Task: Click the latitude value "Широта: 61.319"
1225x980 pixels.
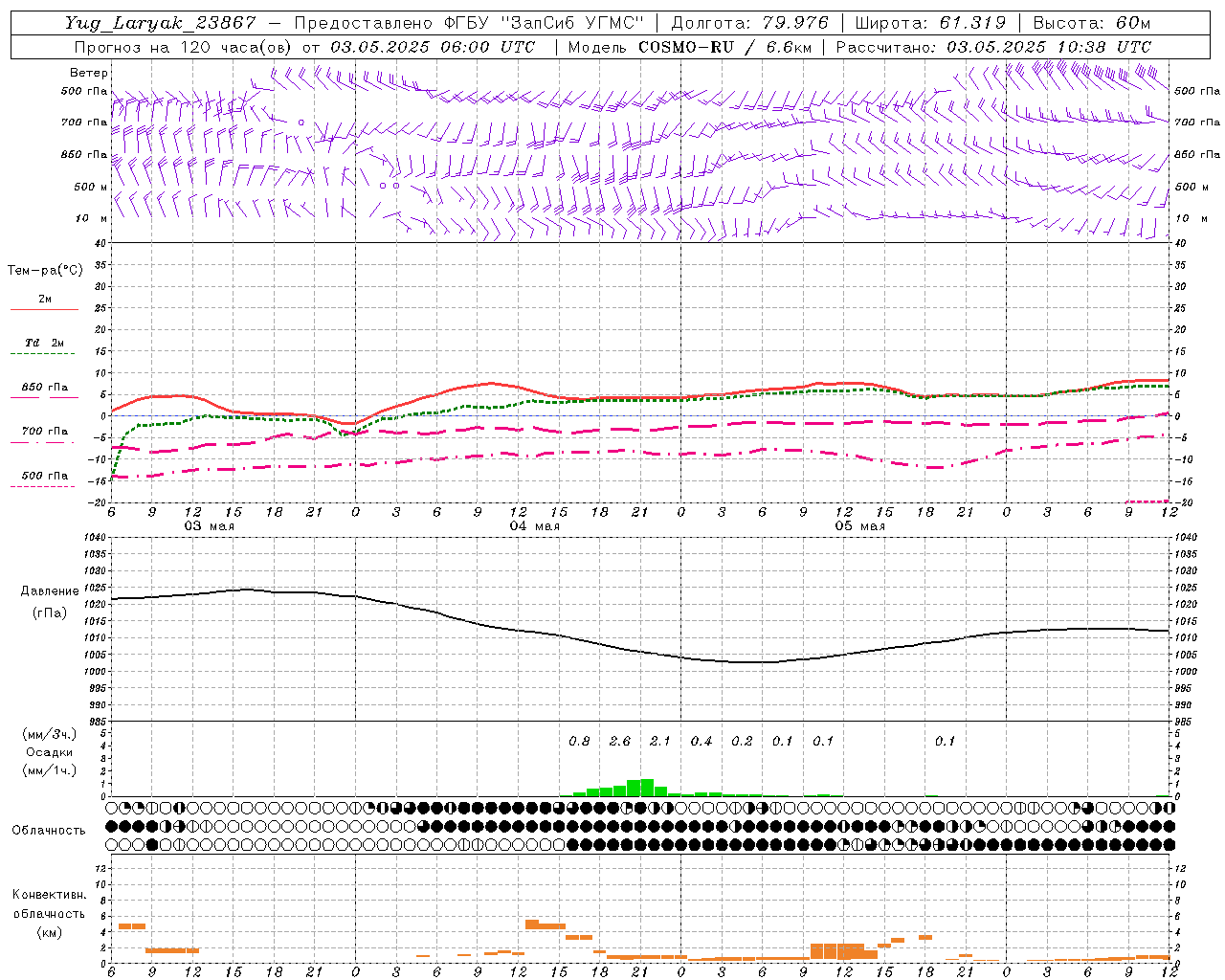Action: pyautogui.click(x=930, y=23)
